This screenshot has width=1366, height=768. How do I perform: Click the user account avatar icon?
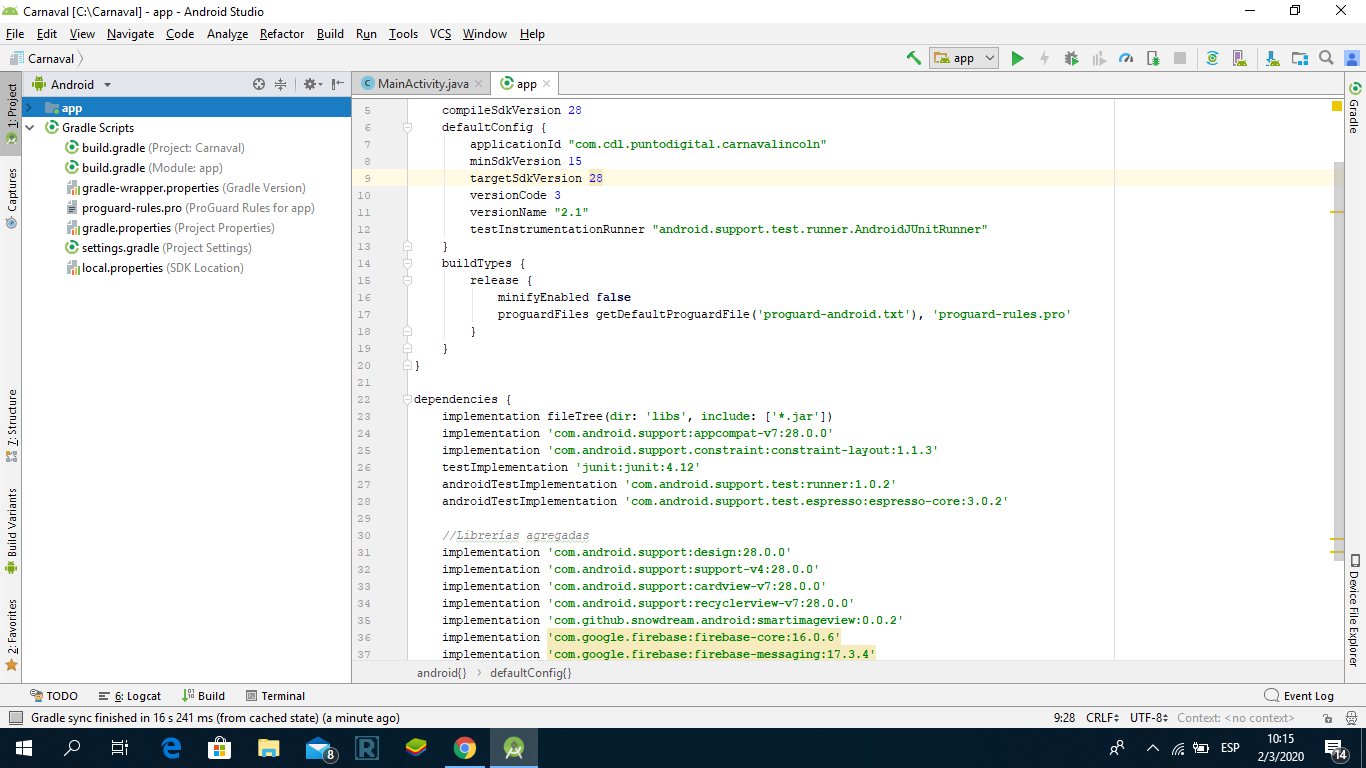coord(1350,58)
